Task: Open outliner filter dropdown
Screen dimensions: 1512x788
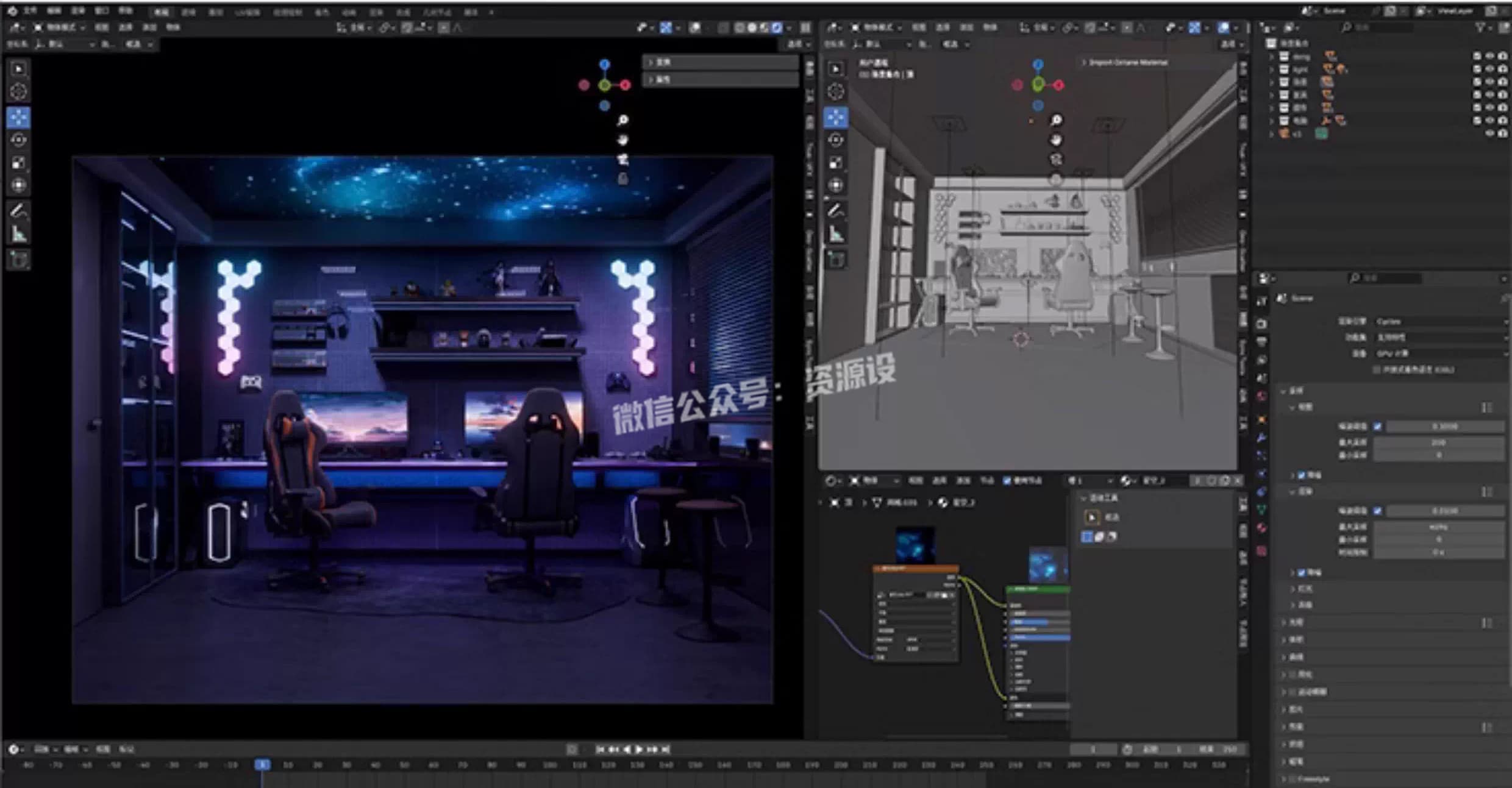Action: click(1483, 27)
